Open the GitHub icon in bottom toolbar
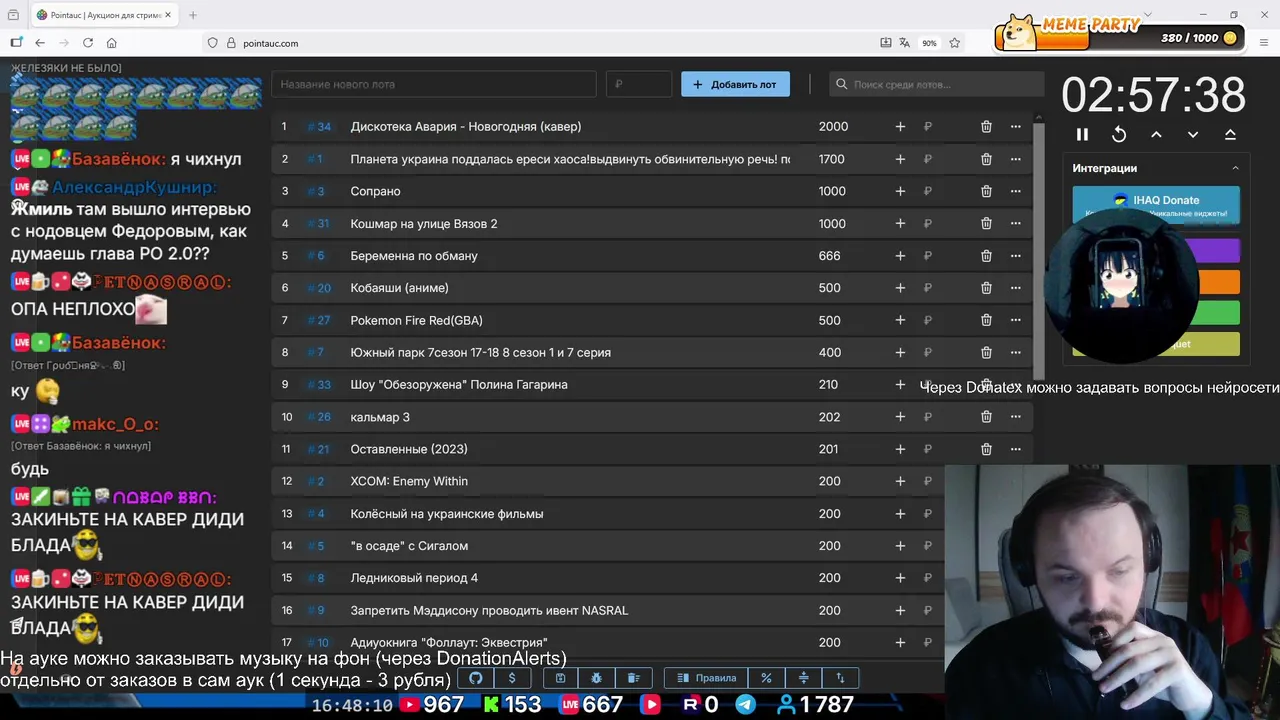The height and width of the screenshot is (720, 1280). click(x=476, y=678)
